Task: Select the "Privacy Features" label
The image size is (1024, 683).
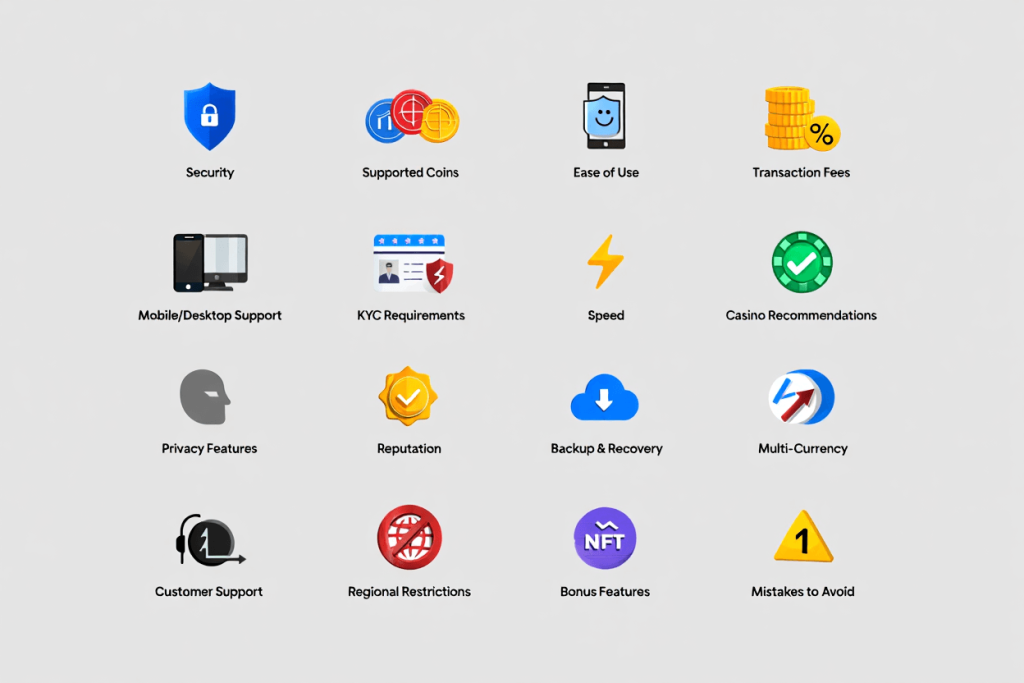Action: (210, 449)
